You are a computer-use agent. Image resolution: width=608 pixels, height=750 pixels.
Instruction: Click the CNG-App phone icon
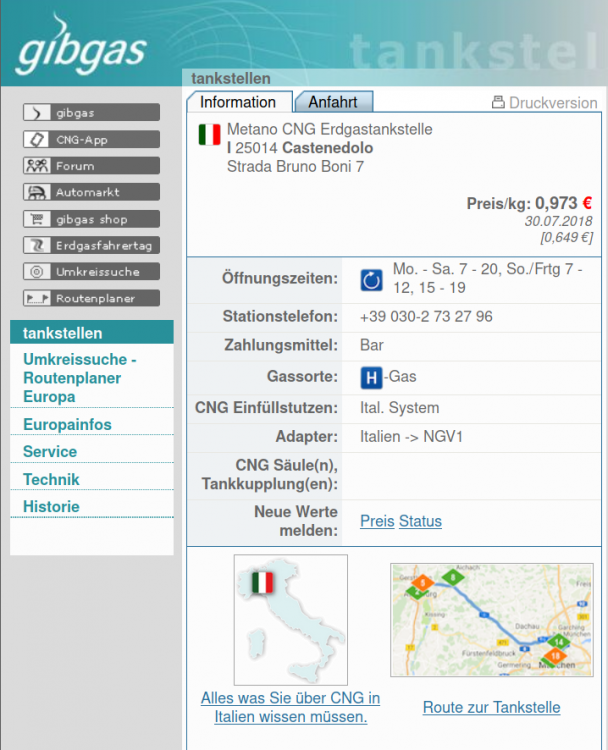(37, 139)
